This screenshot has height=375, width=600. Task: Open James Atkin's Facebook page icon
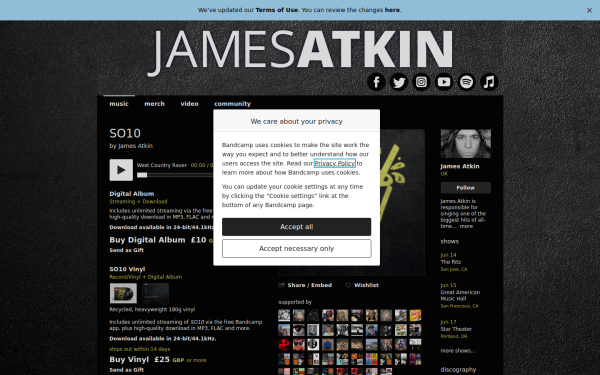click(377, 82)
